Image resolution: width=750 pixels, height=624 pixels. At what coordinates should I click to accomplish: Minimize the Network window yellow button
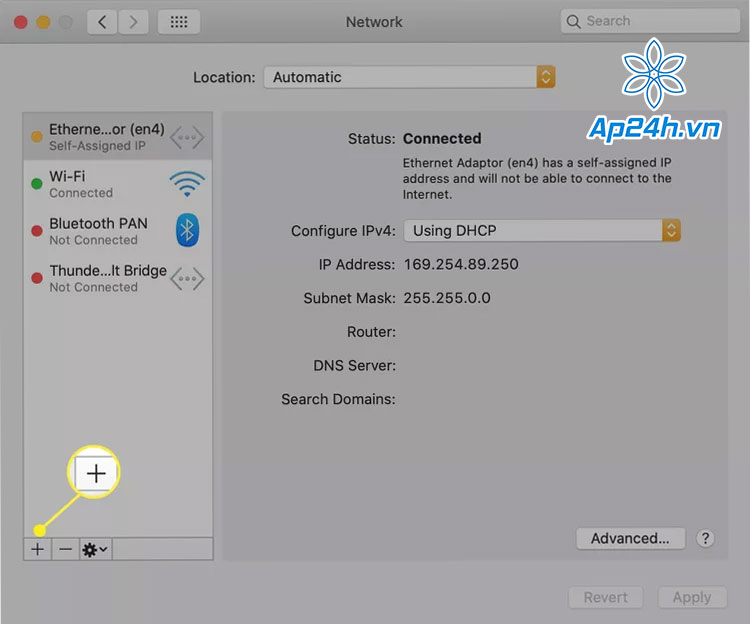[x=43, y=22]
